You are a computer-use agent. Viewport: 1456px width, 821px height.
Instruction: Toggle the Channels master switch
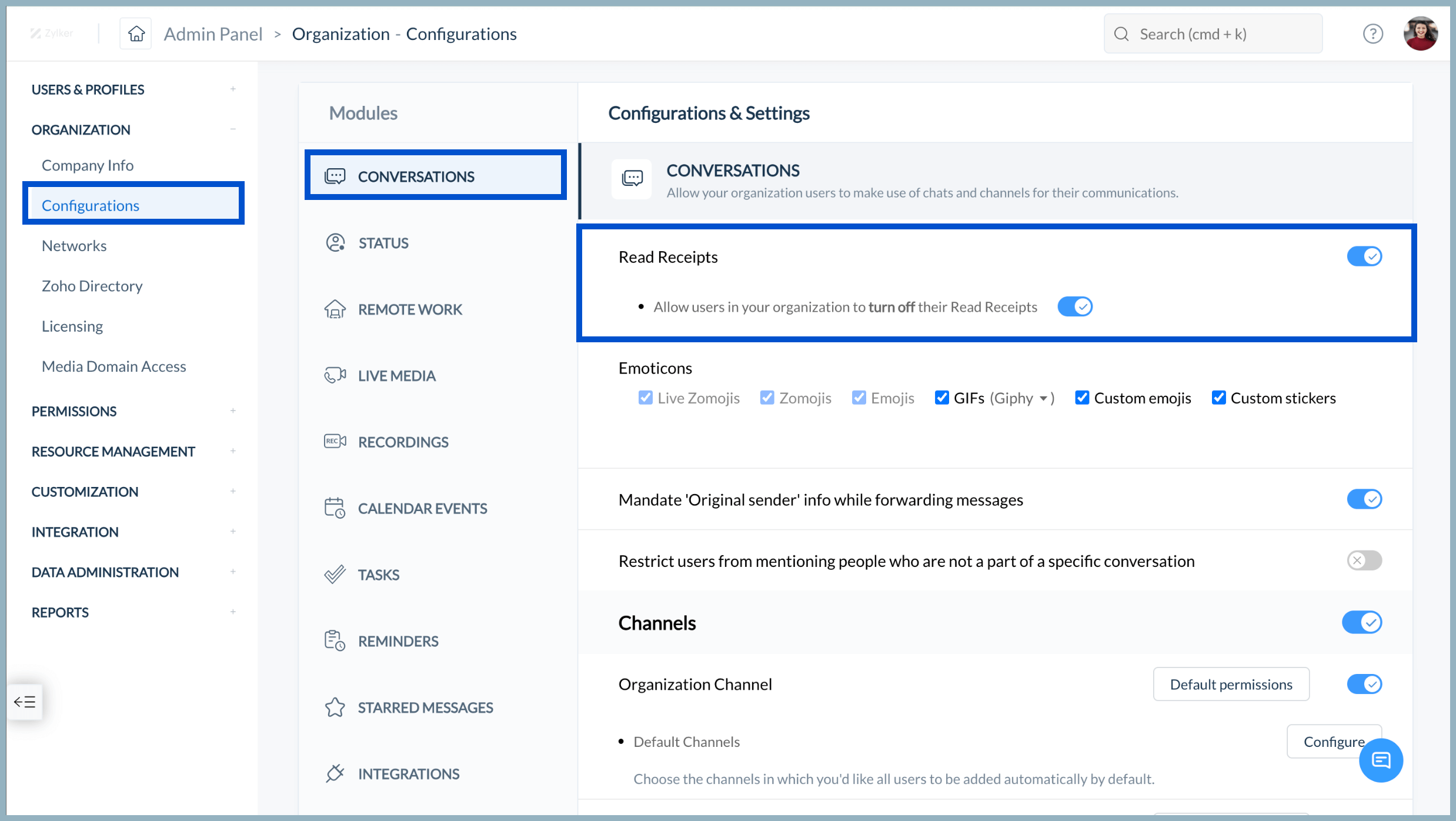[x=1363, y=622]
